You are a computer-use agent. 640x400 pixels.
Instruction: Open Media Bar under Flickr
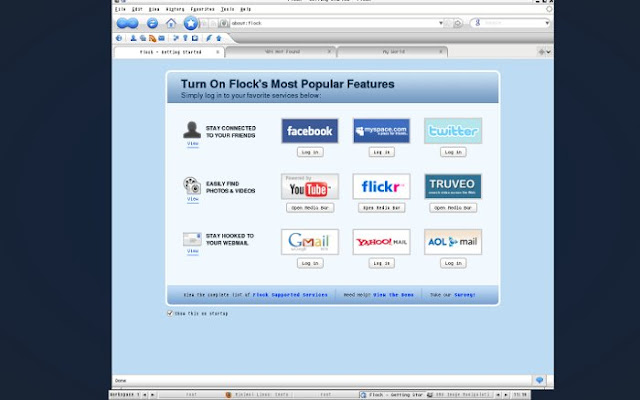coord(382,208)
